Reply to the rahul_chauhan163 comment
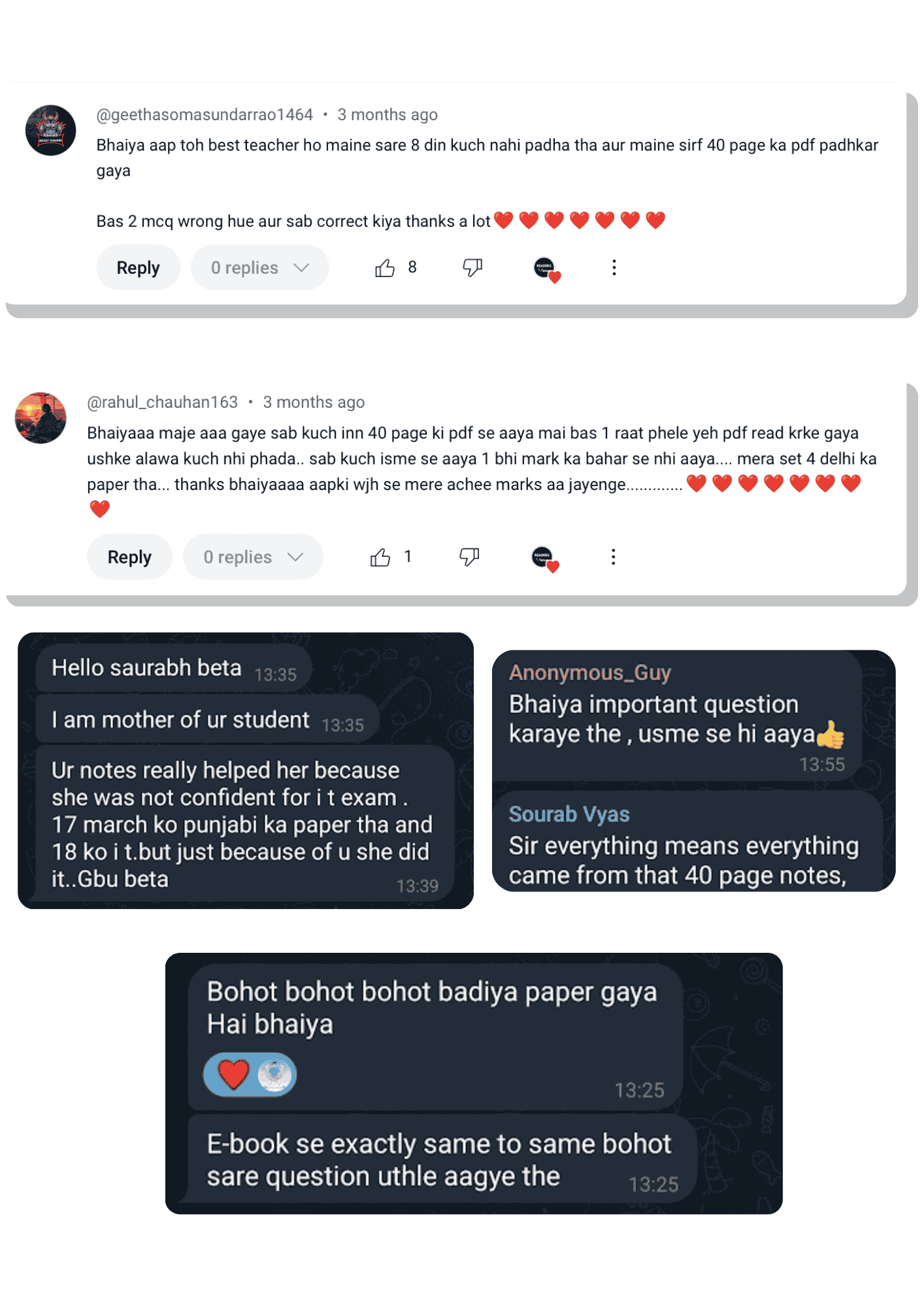 click(129, 557)
